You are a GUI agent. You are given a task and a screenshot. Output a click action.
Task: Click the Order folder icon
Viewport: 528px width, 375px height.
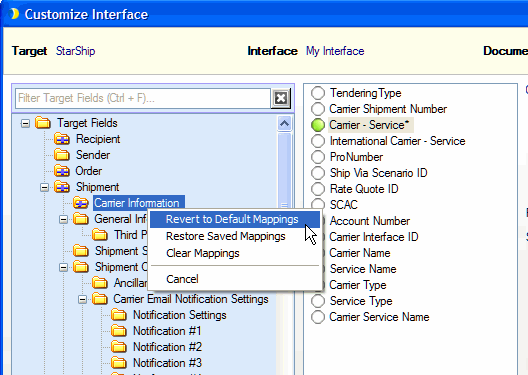62,171
